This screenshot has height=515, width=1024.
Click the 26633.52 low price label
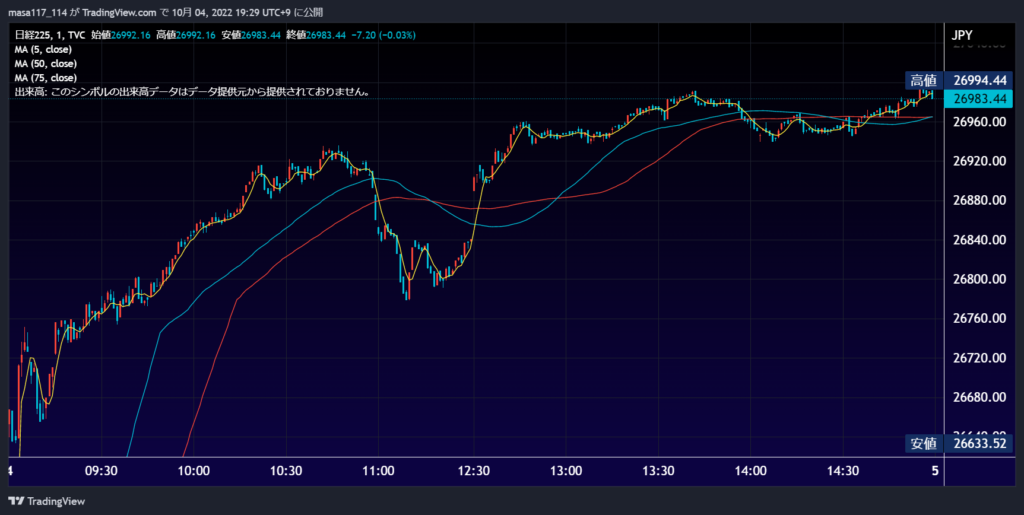point(979,444)
